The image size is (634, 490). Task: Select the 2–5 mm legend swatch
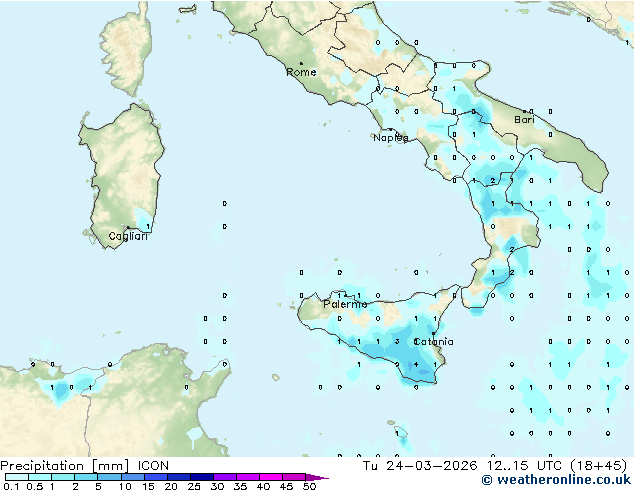coord(86,477)
